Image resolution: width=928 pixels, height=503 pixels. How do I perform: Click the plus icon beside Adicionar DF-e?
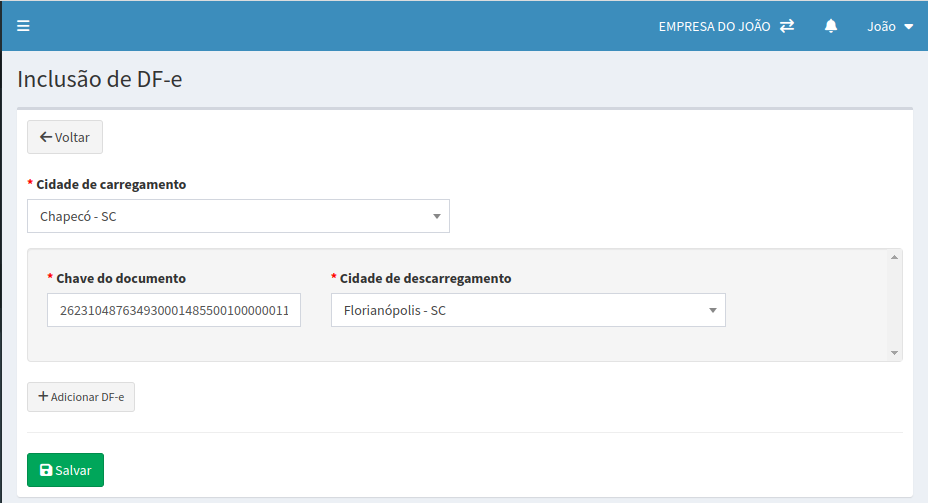point(43,396)
